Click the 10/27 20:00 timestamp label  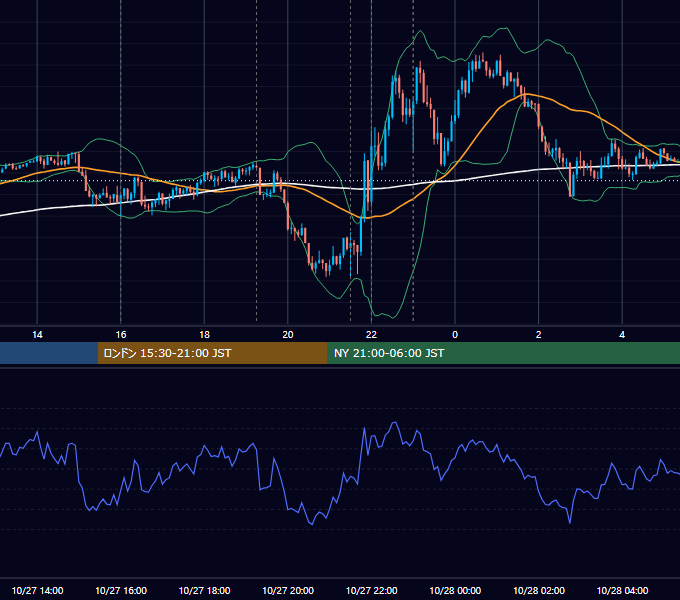(x=288, y=590)
